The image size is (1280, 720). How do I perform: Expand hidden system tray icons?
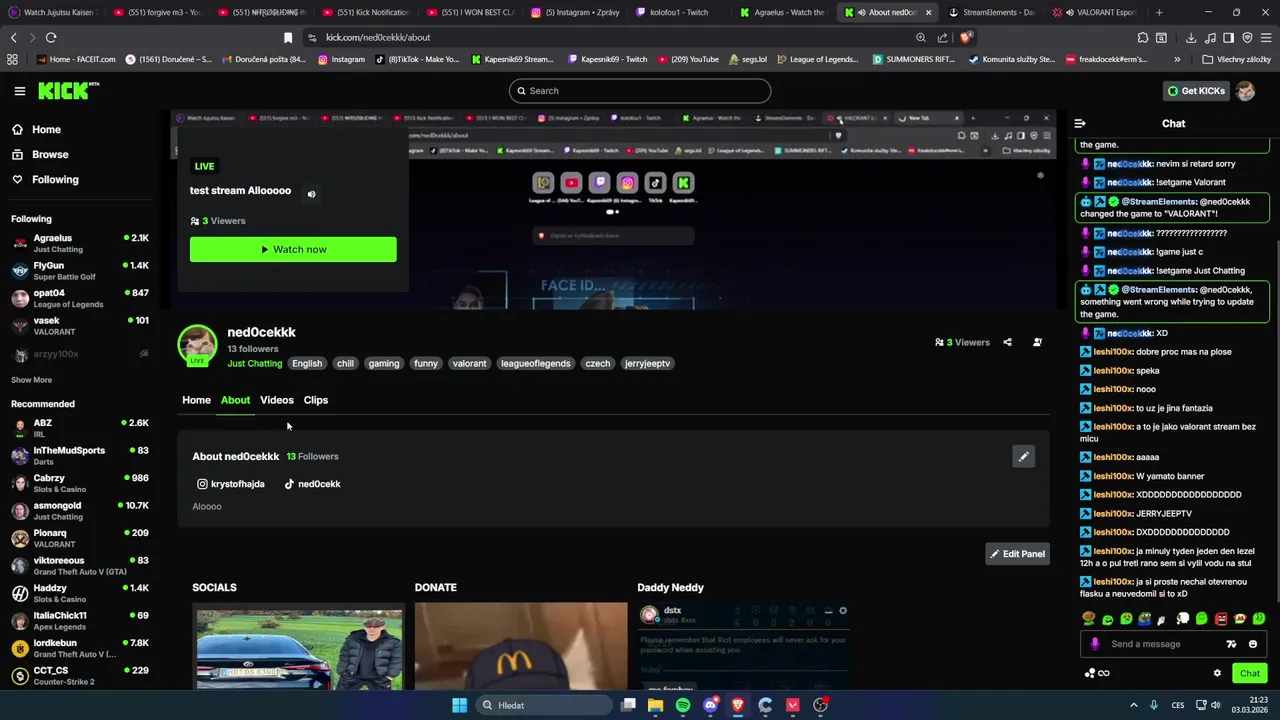click(1134, 705)
